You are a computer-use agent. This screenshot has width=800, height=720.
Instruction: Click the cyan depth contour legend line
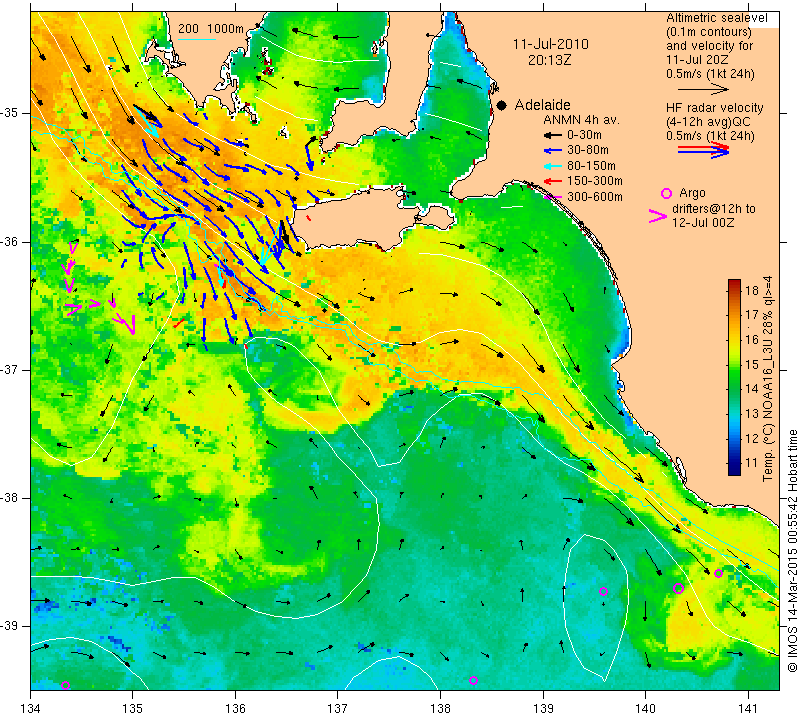196,39
